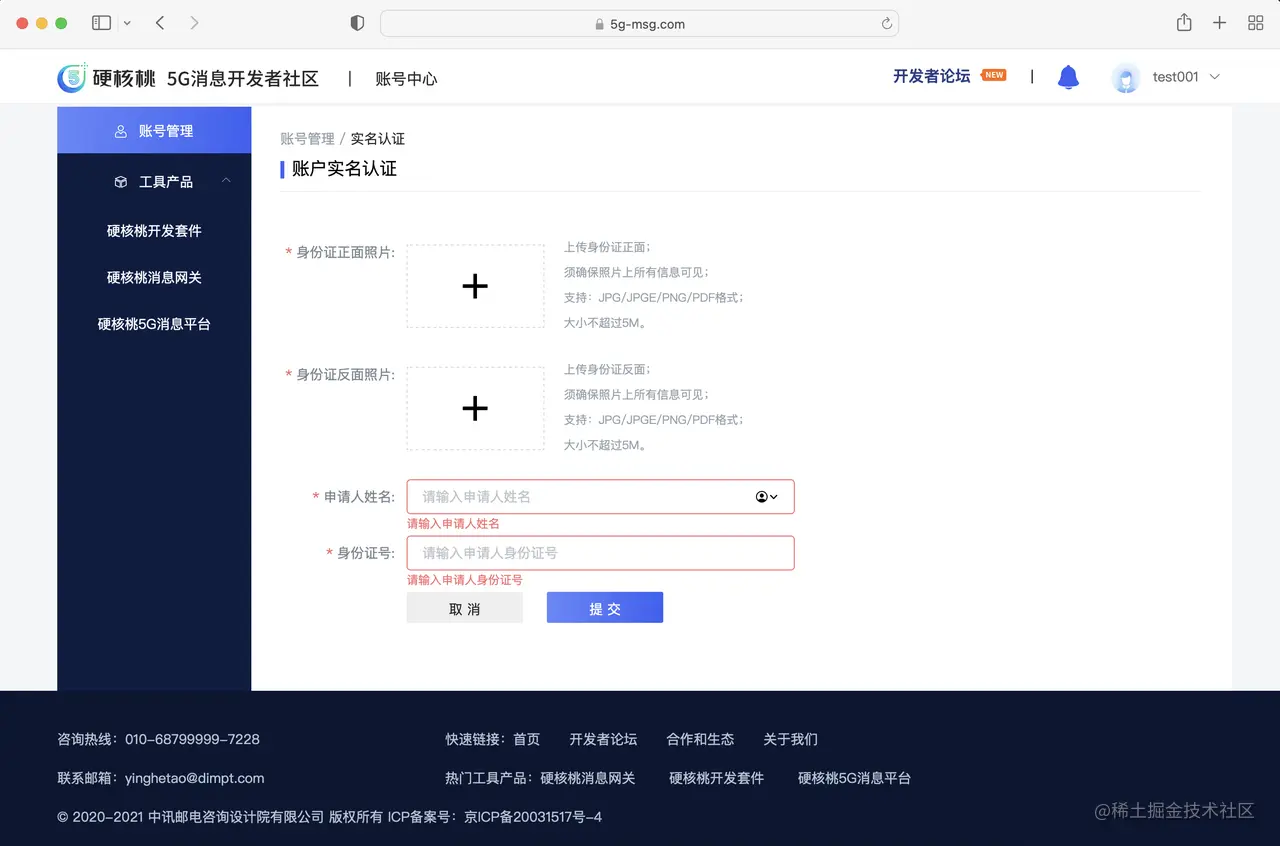This screenshot has width=1280, height=846.
Task: Click the privacy shield icon
Action: click(x=357, y=23)
